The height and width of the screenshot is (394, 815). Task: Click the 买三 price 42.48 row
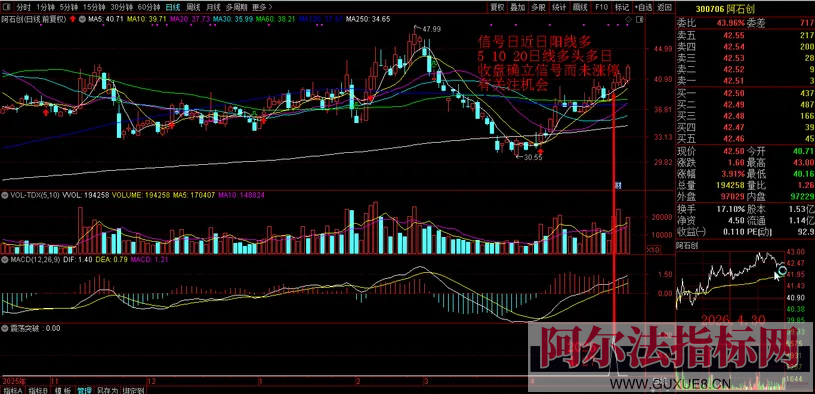tap(745, 115)
